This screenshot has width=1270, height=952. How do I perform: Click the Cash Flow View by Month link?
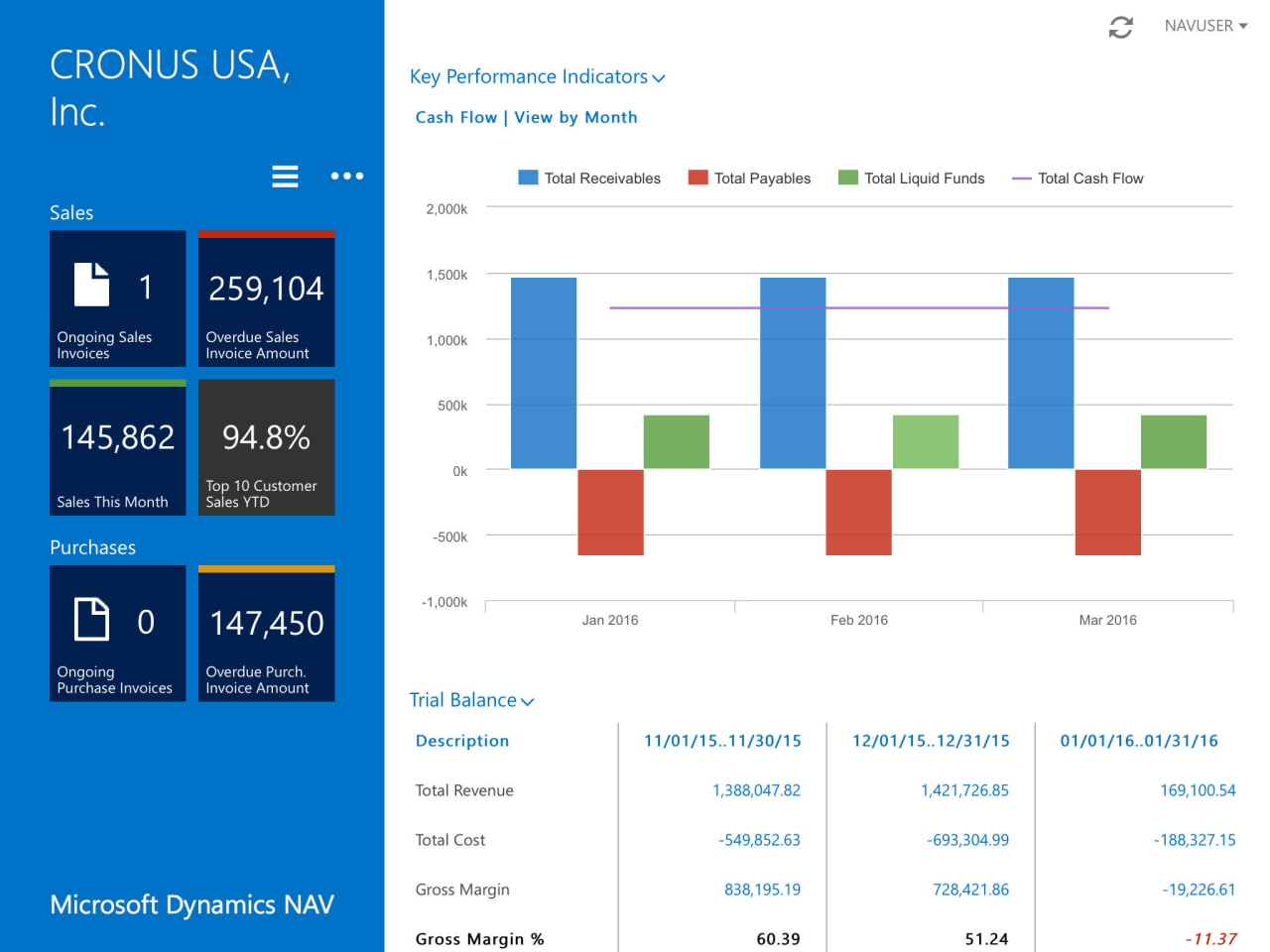[526, 117]
